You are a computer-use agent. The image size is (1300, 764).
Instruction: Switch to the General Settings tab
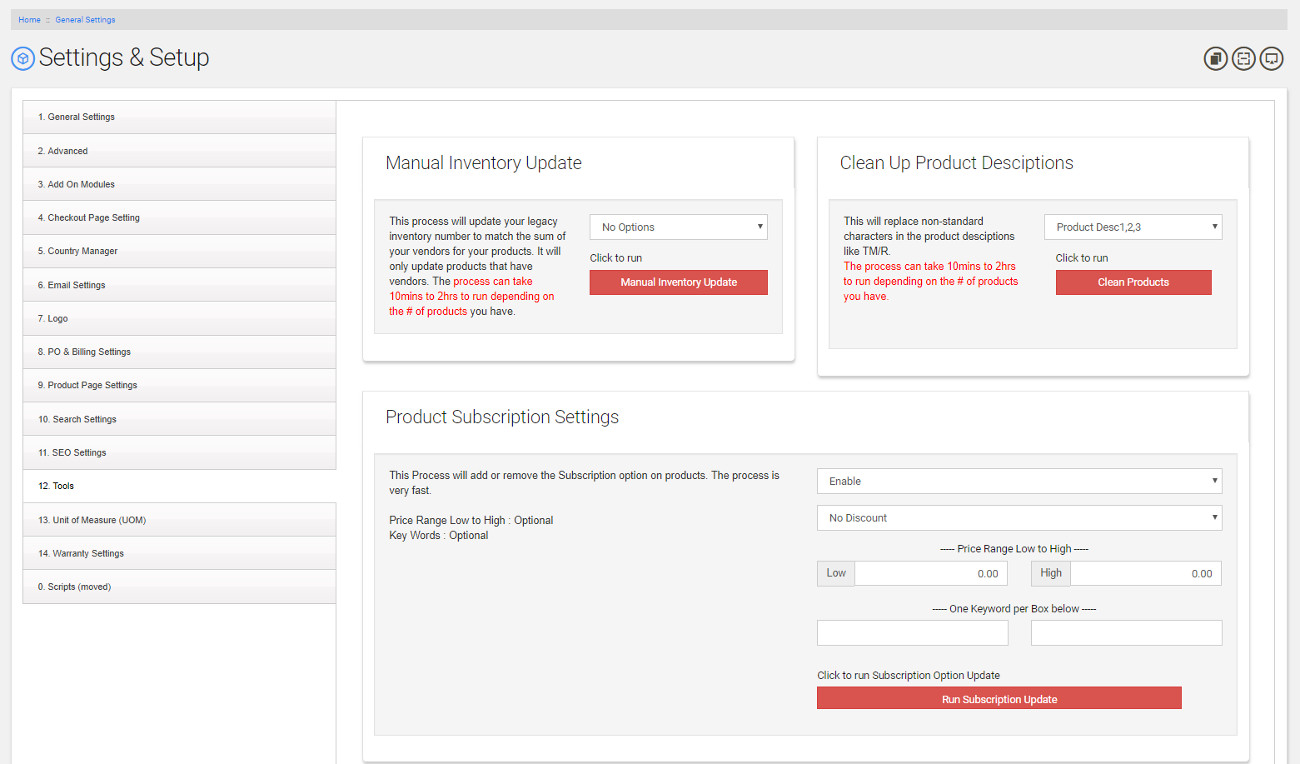pyautogui.click(x=179, y=117)
